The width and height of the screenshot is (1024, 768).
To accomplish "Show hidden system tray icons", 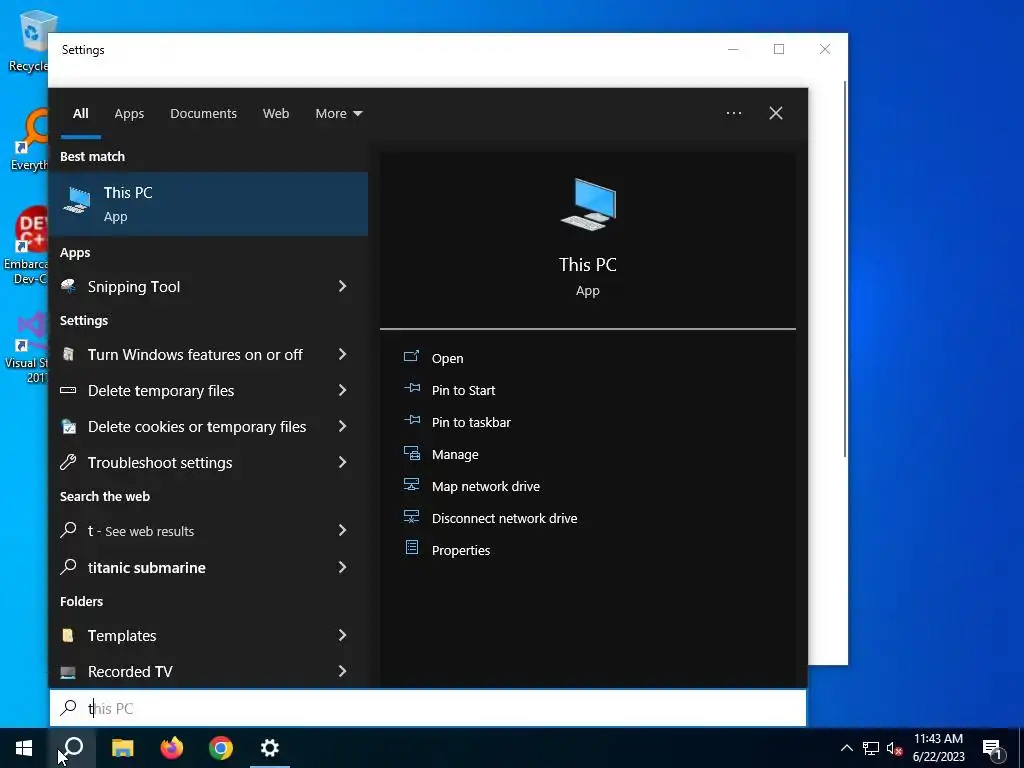I will pyautogui.click(x=846, y=748).
